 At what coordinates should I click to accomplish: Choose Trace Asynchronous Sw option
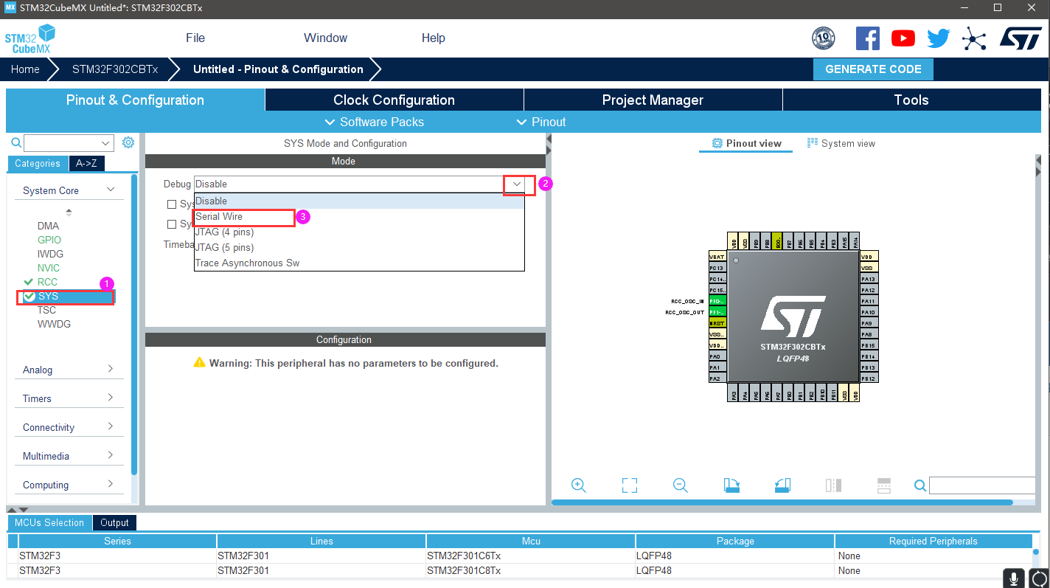tap(359, 263)
